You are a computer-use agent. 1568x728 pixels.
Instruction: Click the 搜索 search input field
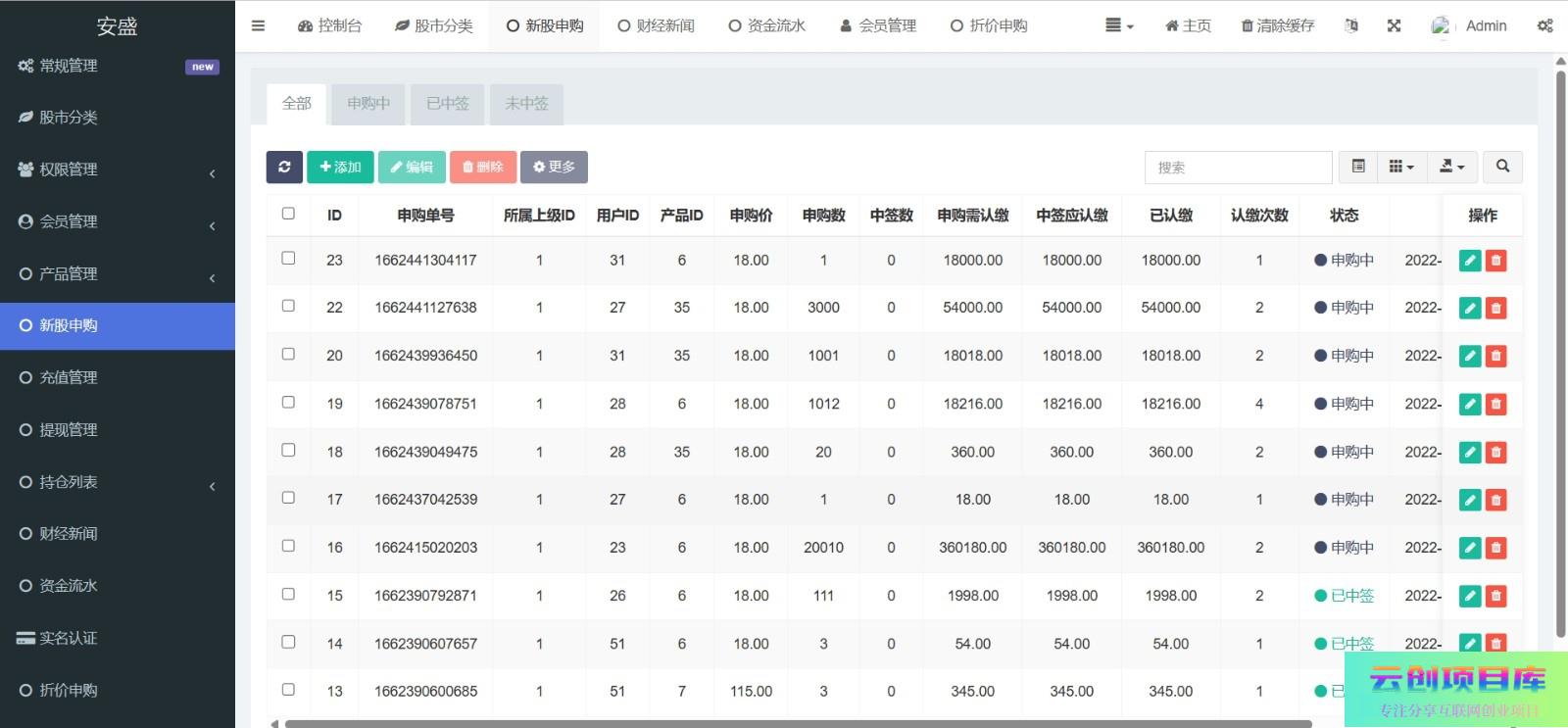pyautogui.click(x=1238, y=168)
